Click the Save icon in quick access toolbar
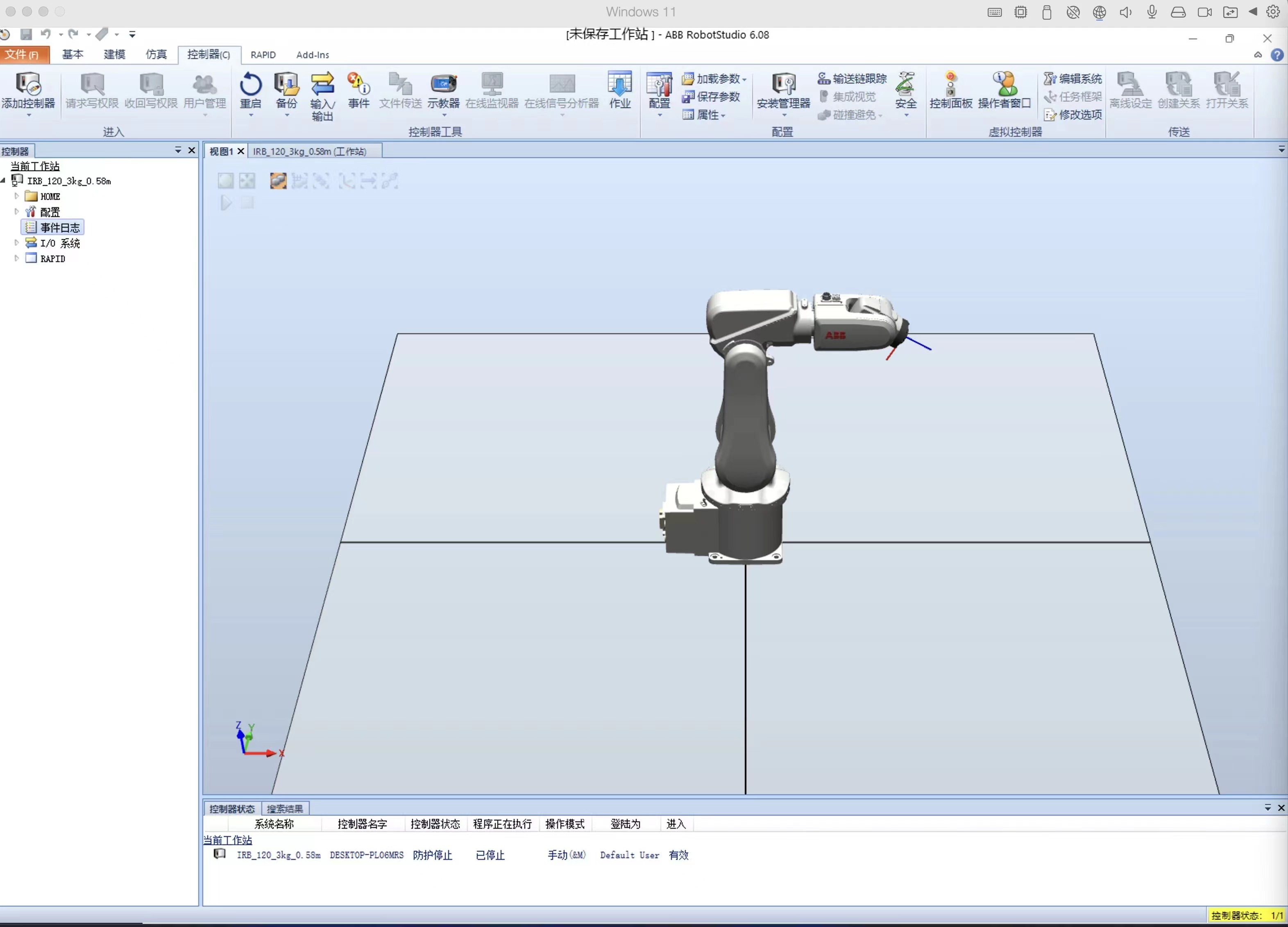This screenshot has height=927, width=1288. (26, 34)
